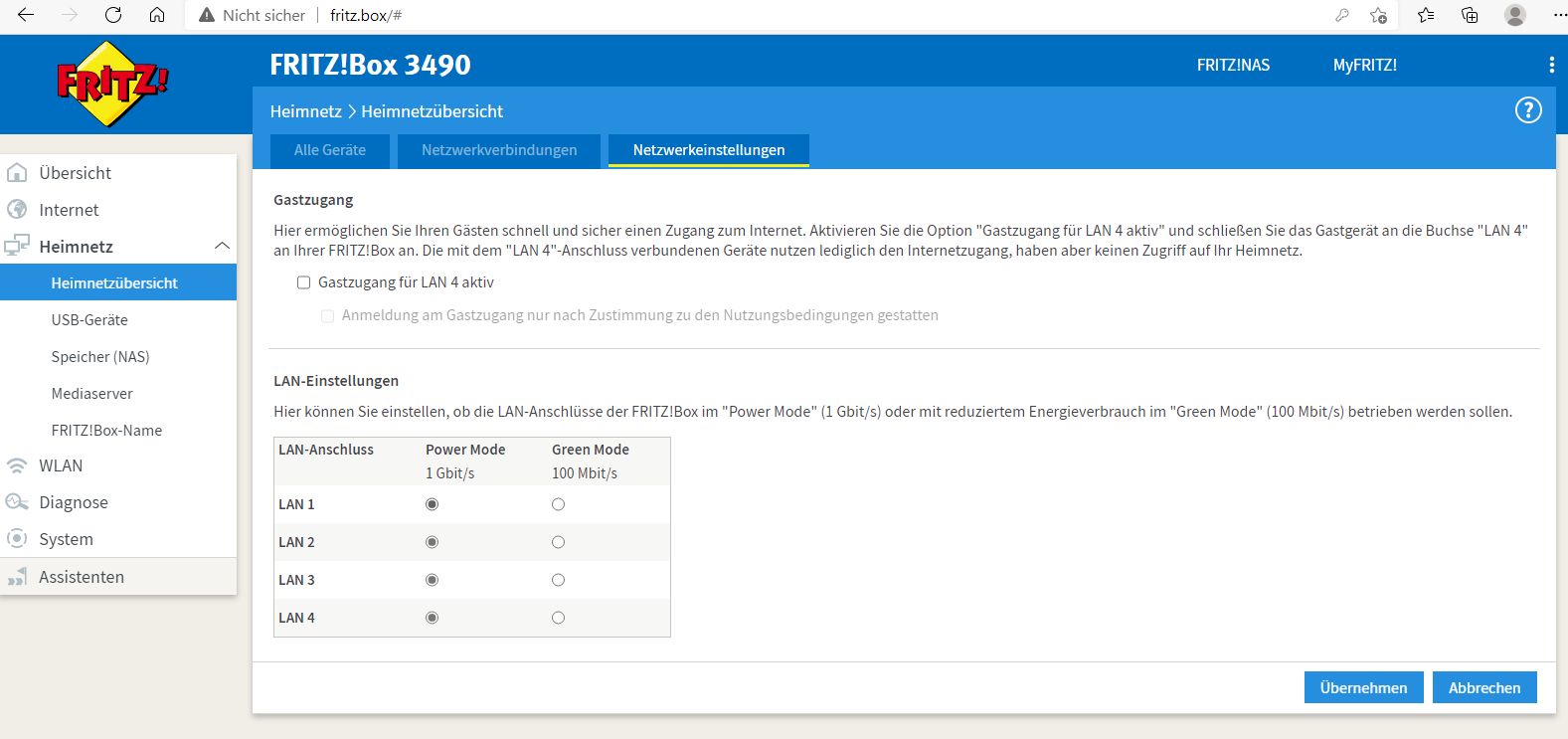
Task: Click the '100 Mbit/s' speed label
Action: pyautogui.click(x=585, y=473)
